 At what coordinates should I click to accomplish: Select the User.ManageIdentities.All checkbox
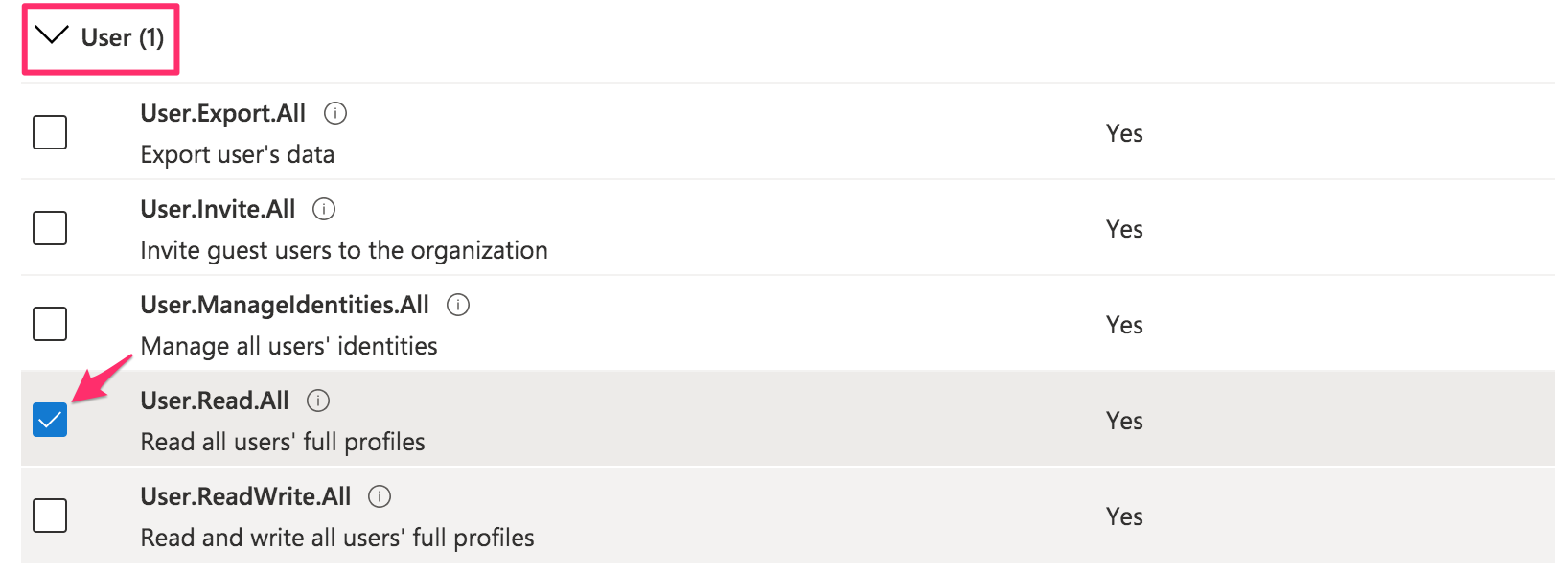[49, 324]
